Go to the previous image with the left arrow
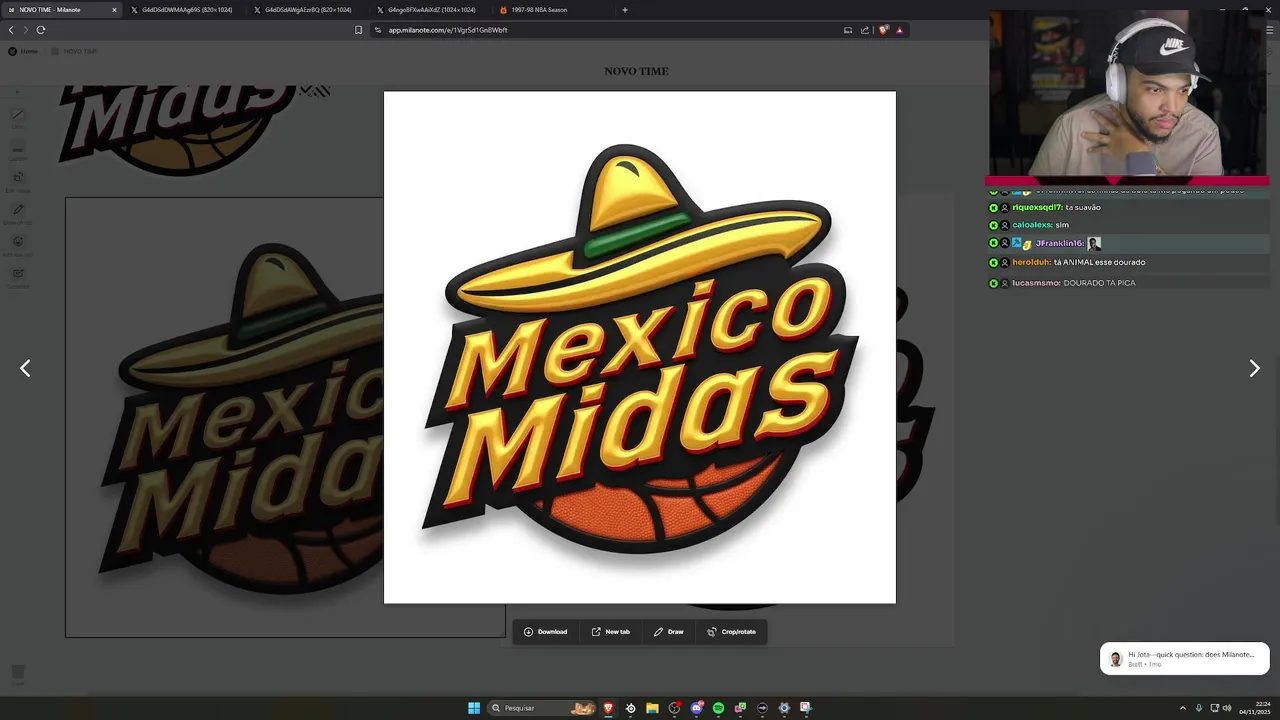The height and width of the screenshot is (720, 1280). point(25,369)
